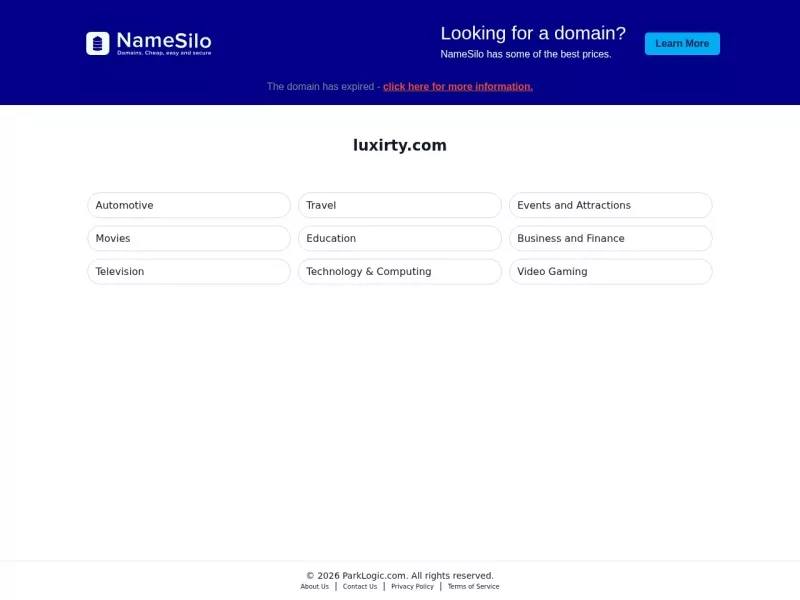
Task: Click 'The domain has expired' text
Action: coord(320,87)
